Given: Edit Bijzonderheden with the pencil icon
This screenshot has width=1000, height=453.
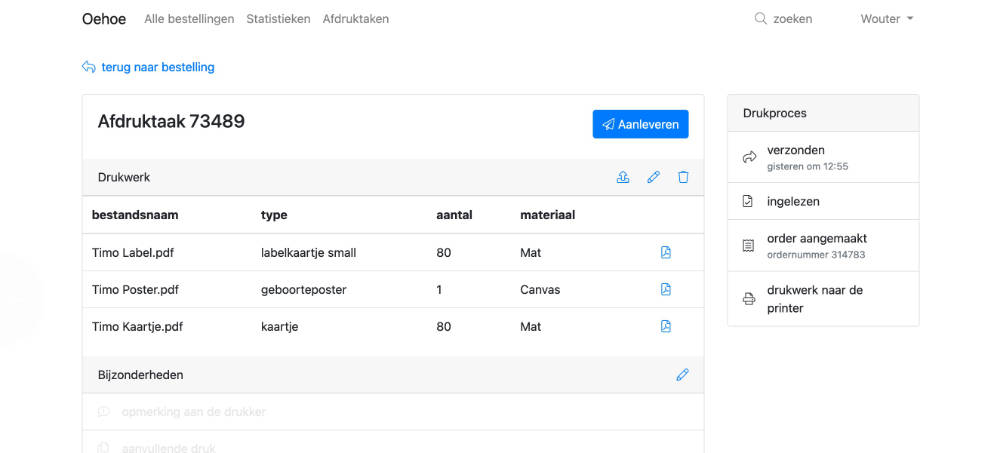Looking at the screenshot, I should pos(683,375).
